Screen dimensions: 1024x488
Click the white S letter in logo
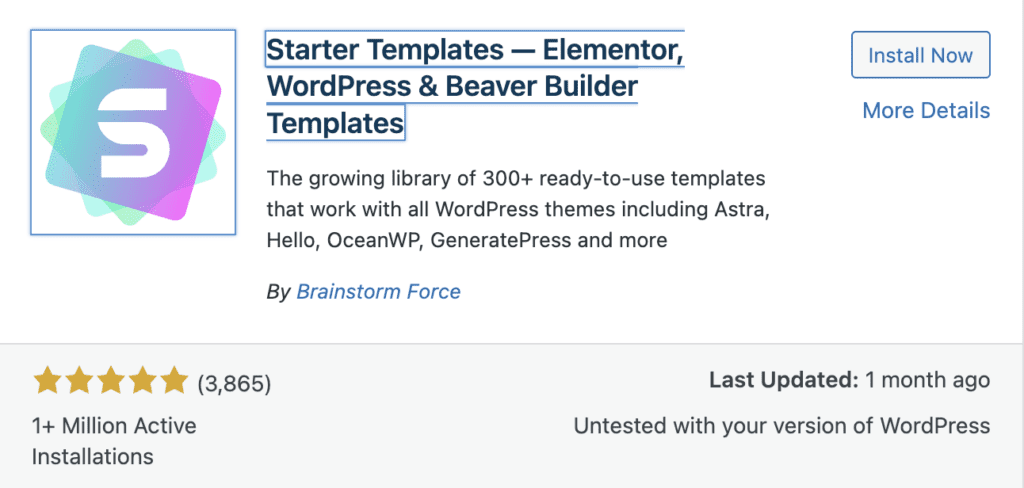tap(133, 133)
